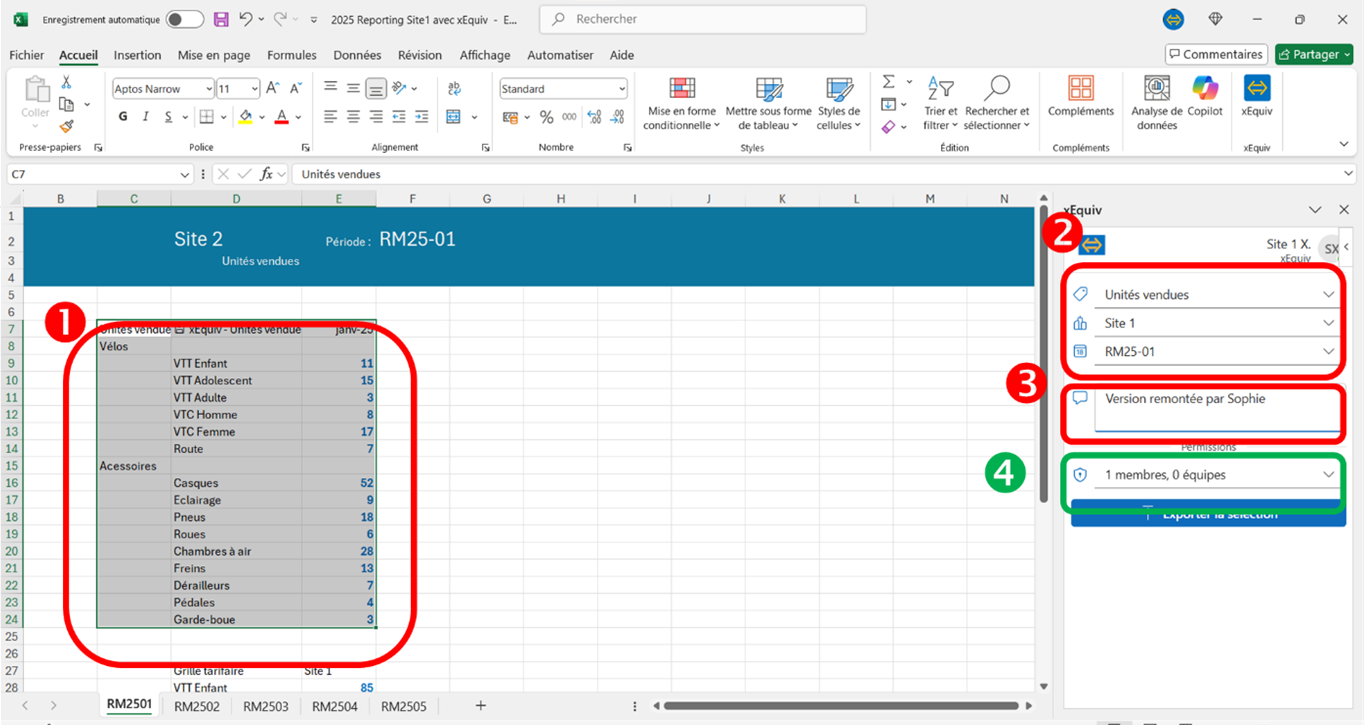Viewport: 1365px width, 725px height.
Task: Click the Mettre sous forme de tableau button
Action: pyautogui.click(x=768, y=103)
